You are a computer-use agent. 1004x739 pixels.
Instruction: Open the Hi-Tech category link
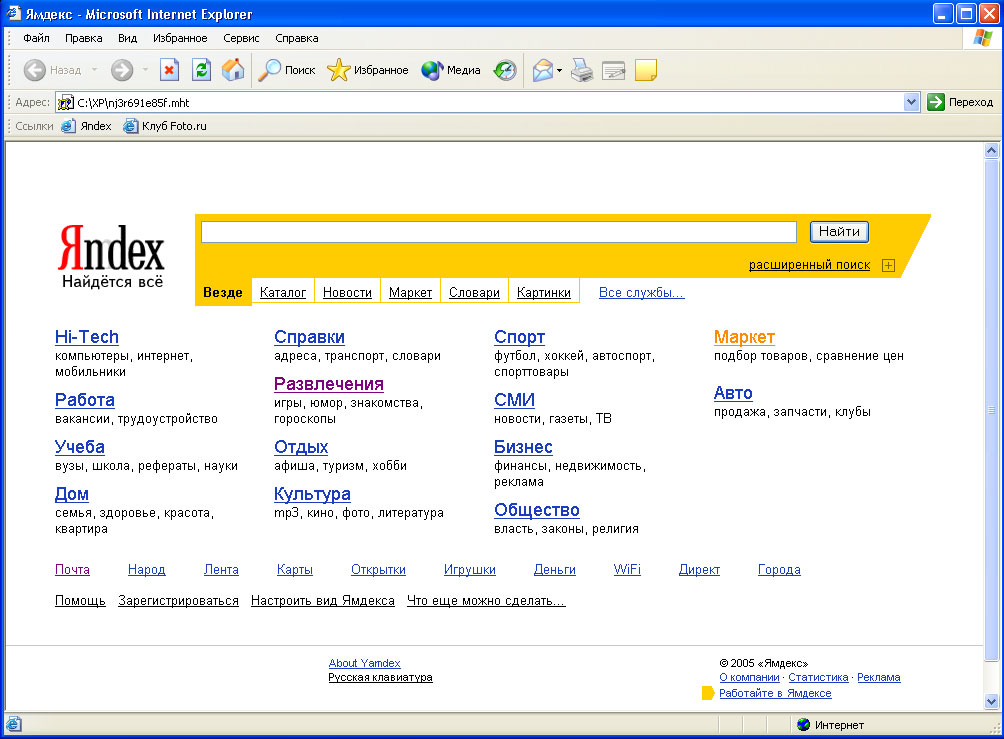pos(86,337)
